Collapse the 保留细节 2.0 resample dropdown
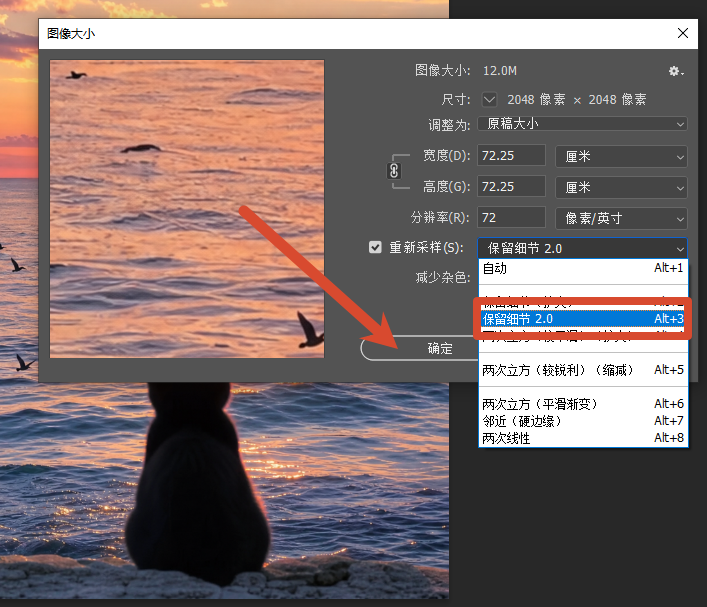This screenshot has width=707, height=607. 582,248
